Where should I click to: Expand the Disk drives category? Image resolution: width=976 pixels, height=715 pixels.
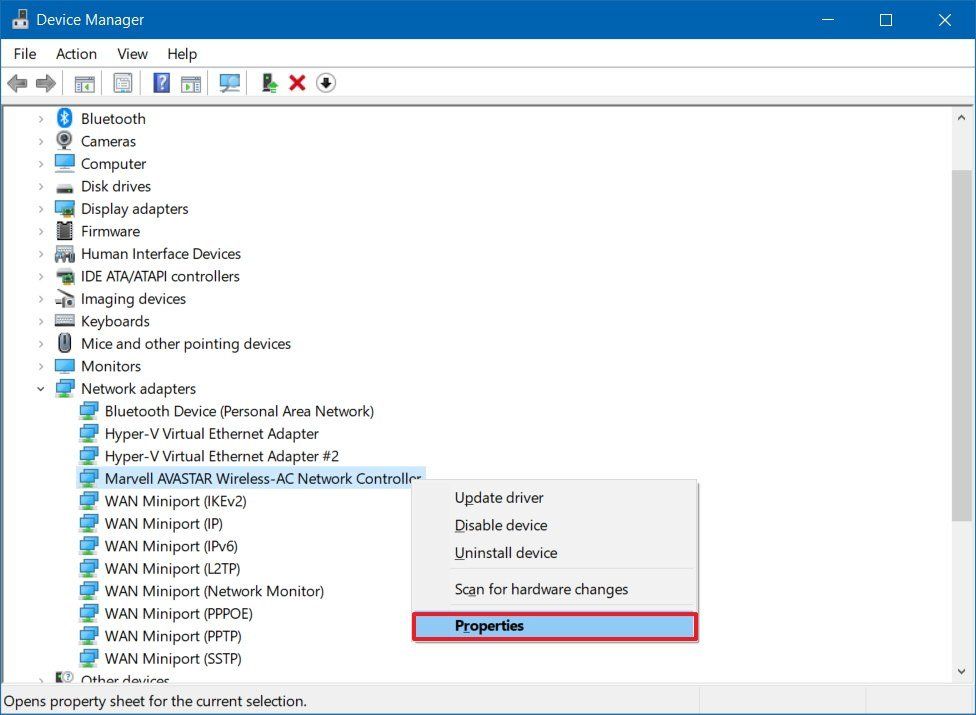click(40, 186)
